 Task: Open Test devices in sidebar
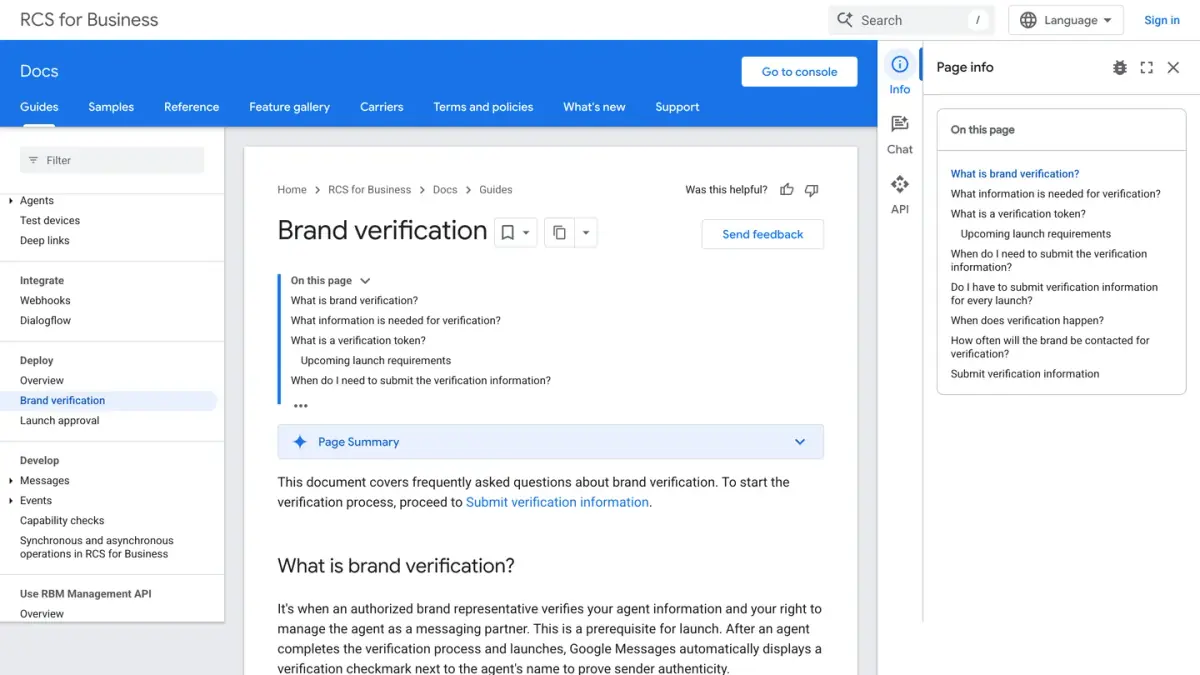click(50, 221)
